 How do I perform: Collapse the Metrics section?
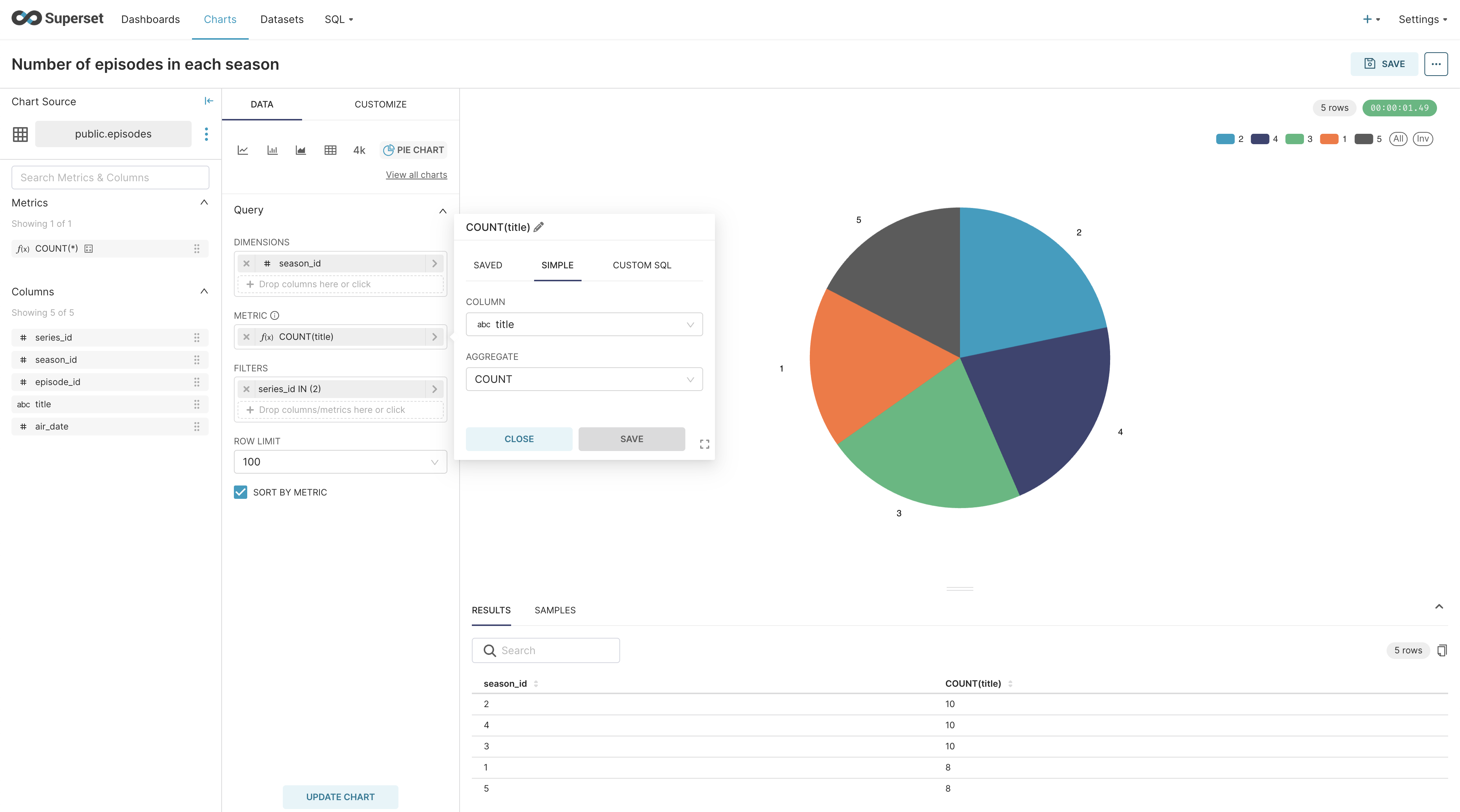[x=204, y=203]
